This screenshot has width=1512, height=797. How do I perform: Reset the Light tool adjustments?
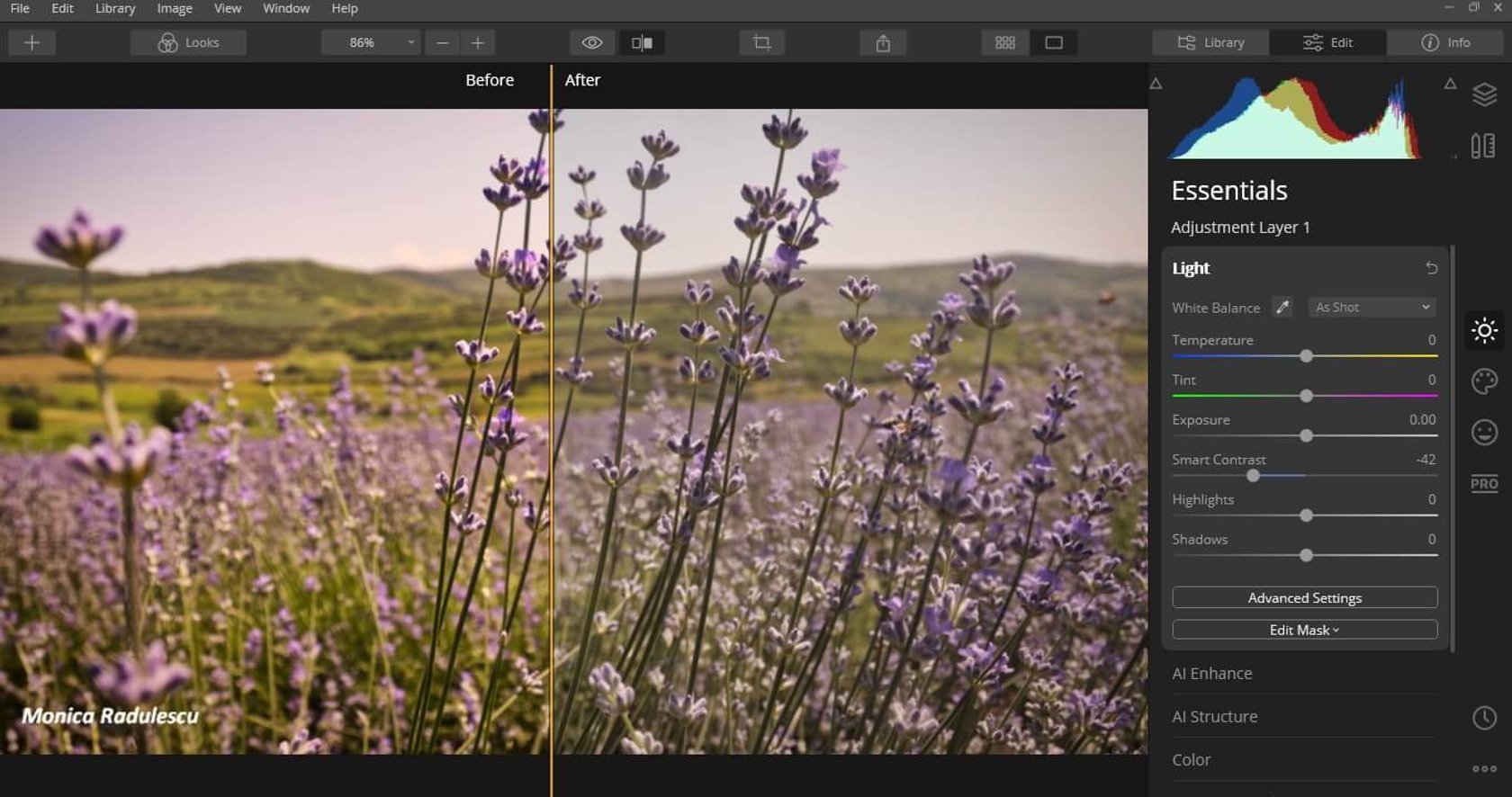coord(1431,268)
